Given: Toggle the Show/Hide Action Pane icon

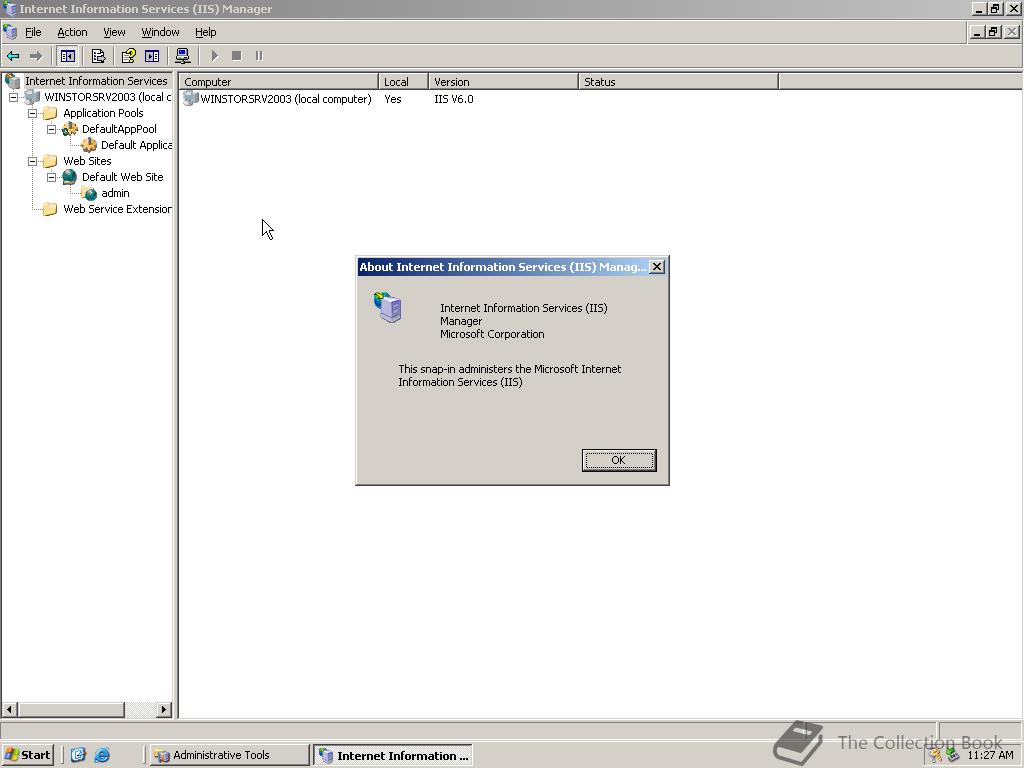Looking at the screenshot, I should 152,56.
